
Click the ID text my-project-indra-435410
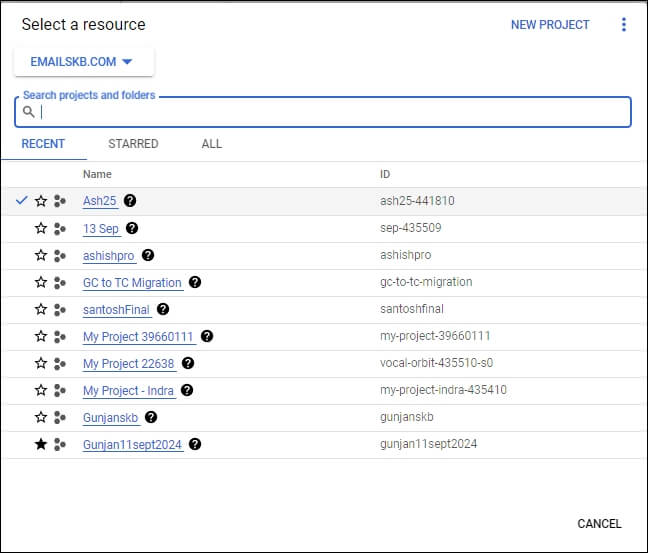[x=443, y=390]
